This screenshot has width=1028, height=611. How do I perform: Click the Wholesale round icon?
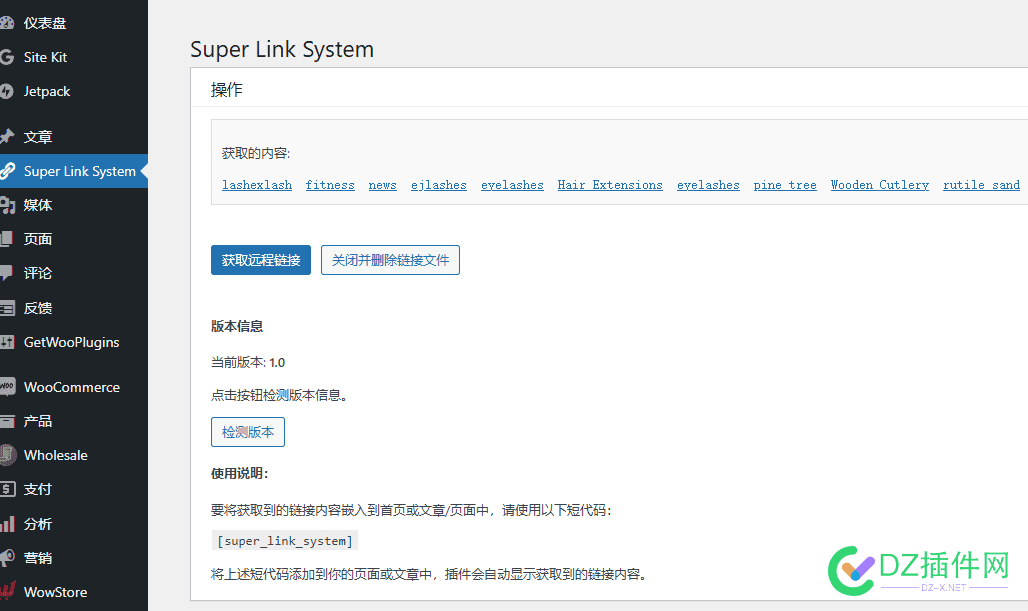7,455
